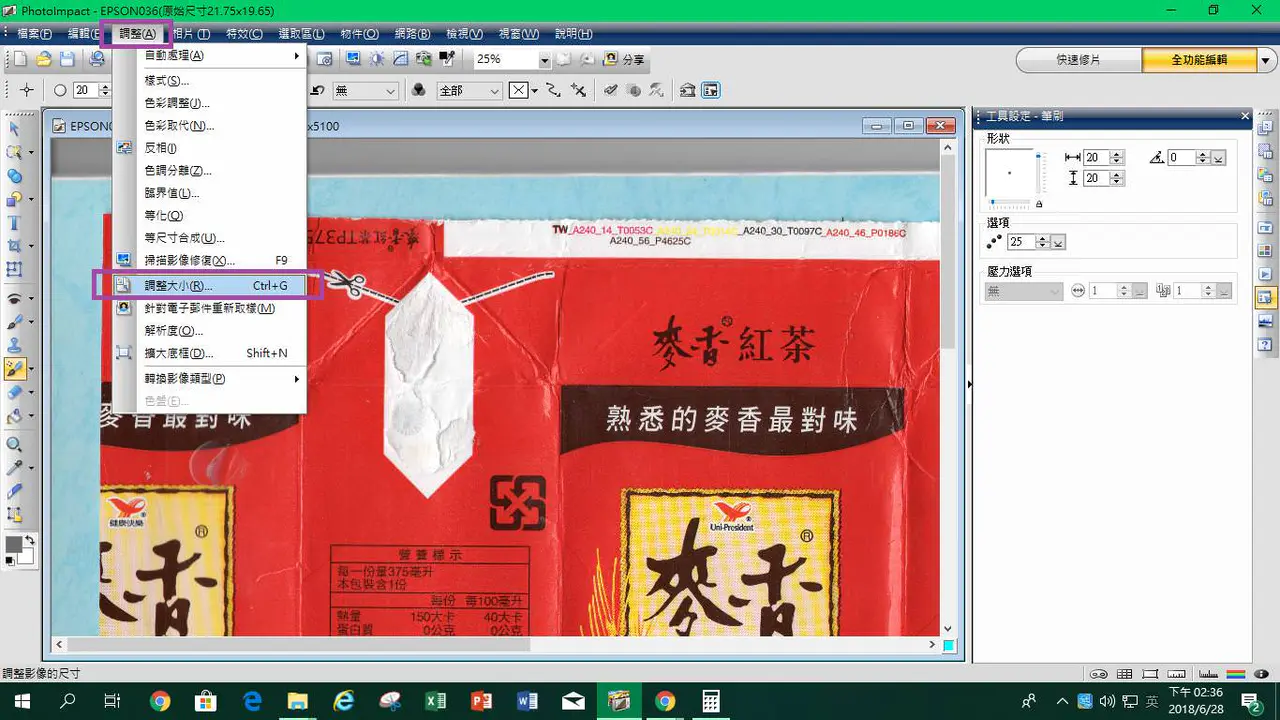Switch to 快速修片 mode
The image size is (1280, 720).
tap(1078, 60)
